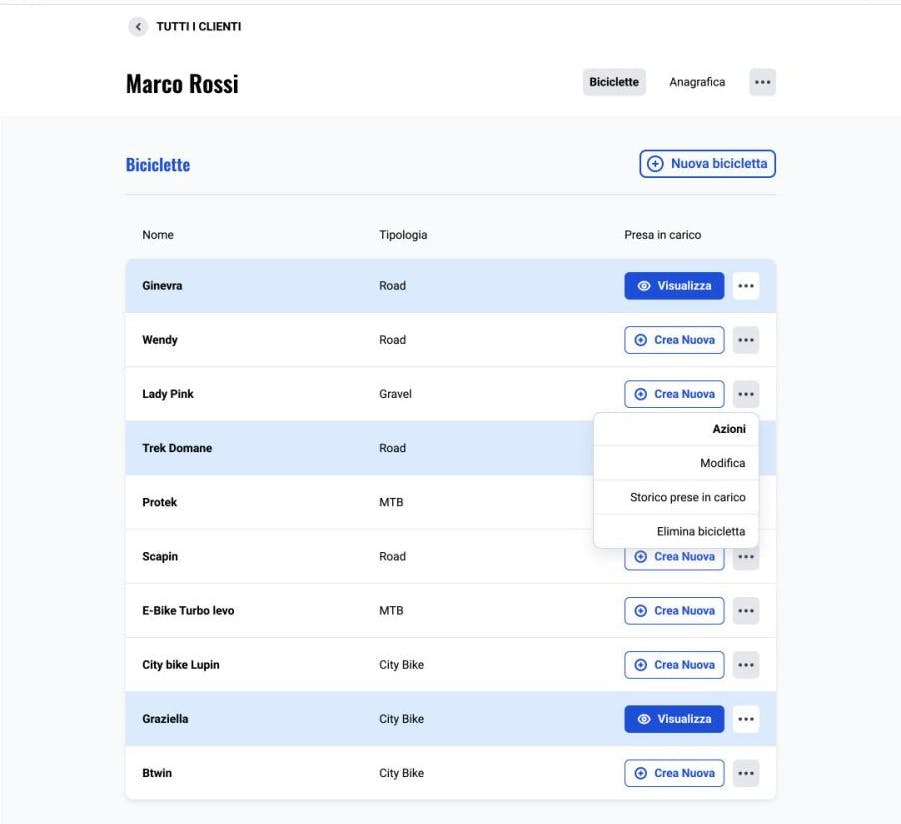Open the three-dot menu beside Anagrafica

(762, 82)
